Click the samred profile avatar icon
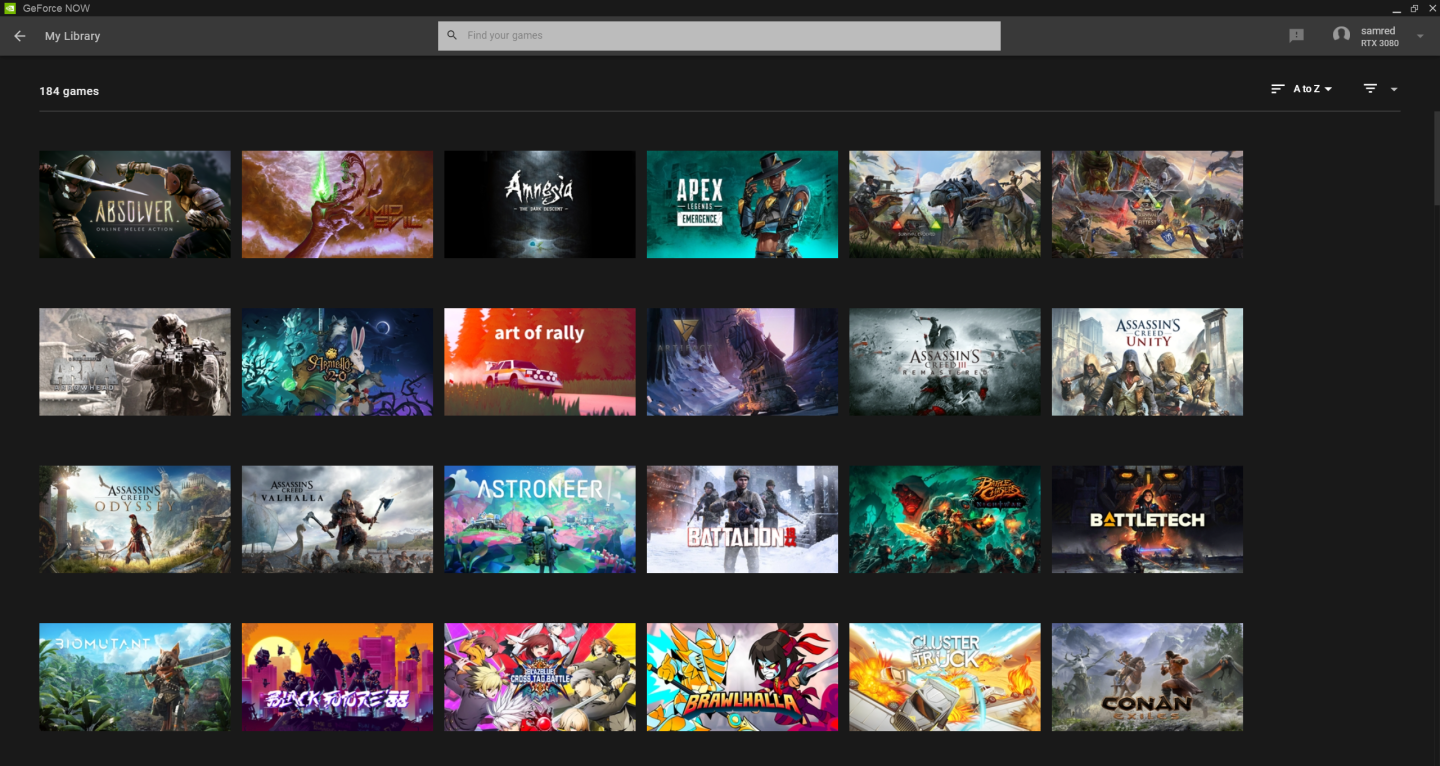This screenshot has height=766, width=1440. [1342, 33]
